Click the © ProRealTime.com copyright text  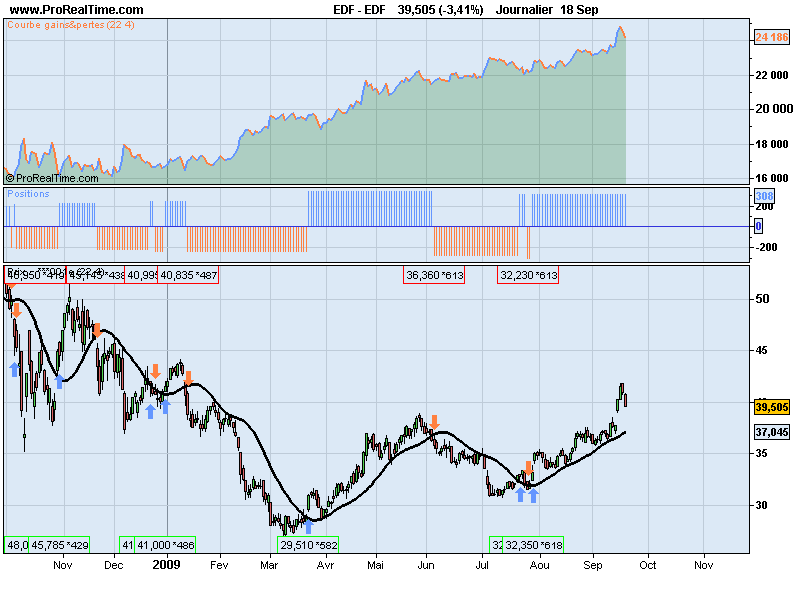[52, 178]
